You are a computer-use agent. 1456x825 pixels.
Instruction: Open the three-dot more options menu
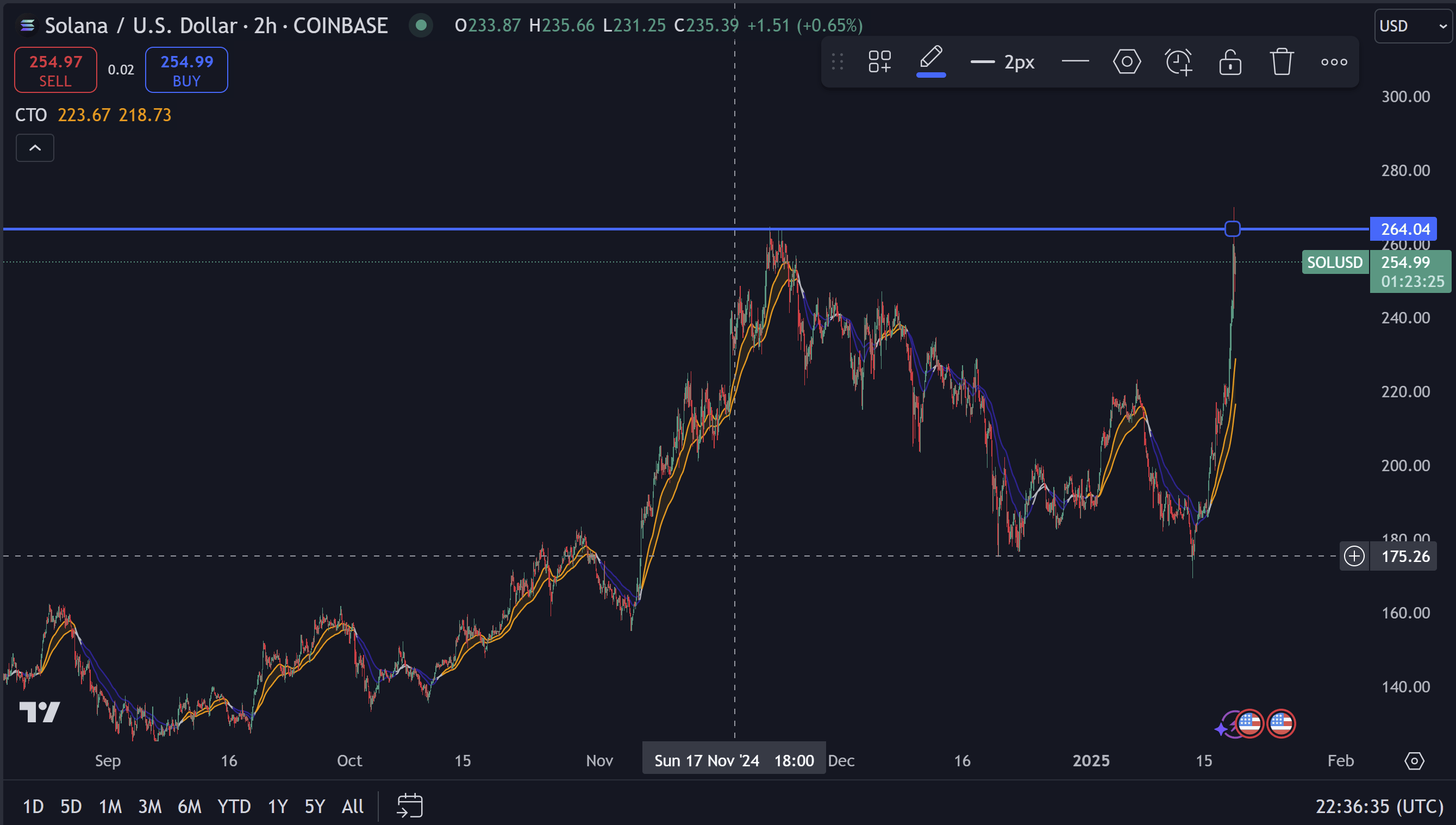coord(1334,62)
